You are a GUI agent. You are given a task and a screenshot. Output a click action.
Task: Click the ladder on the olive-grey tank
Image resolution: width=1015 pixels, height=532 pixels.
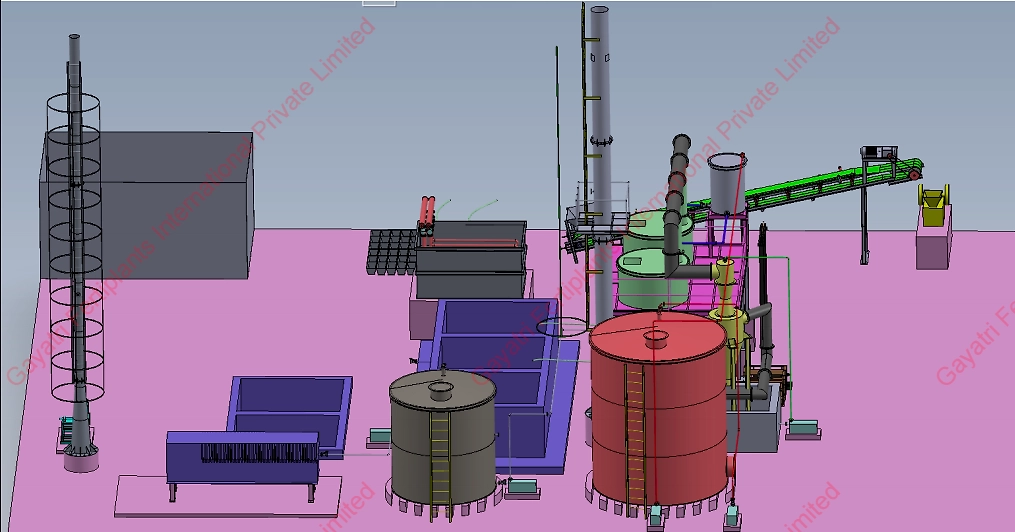click(x=440, y=465)
